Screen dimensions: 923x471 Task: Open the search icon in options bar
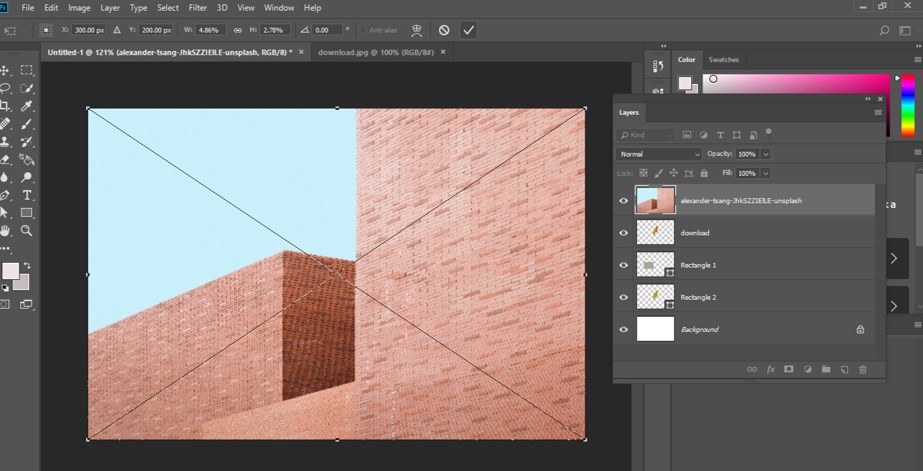click(884, 31)
